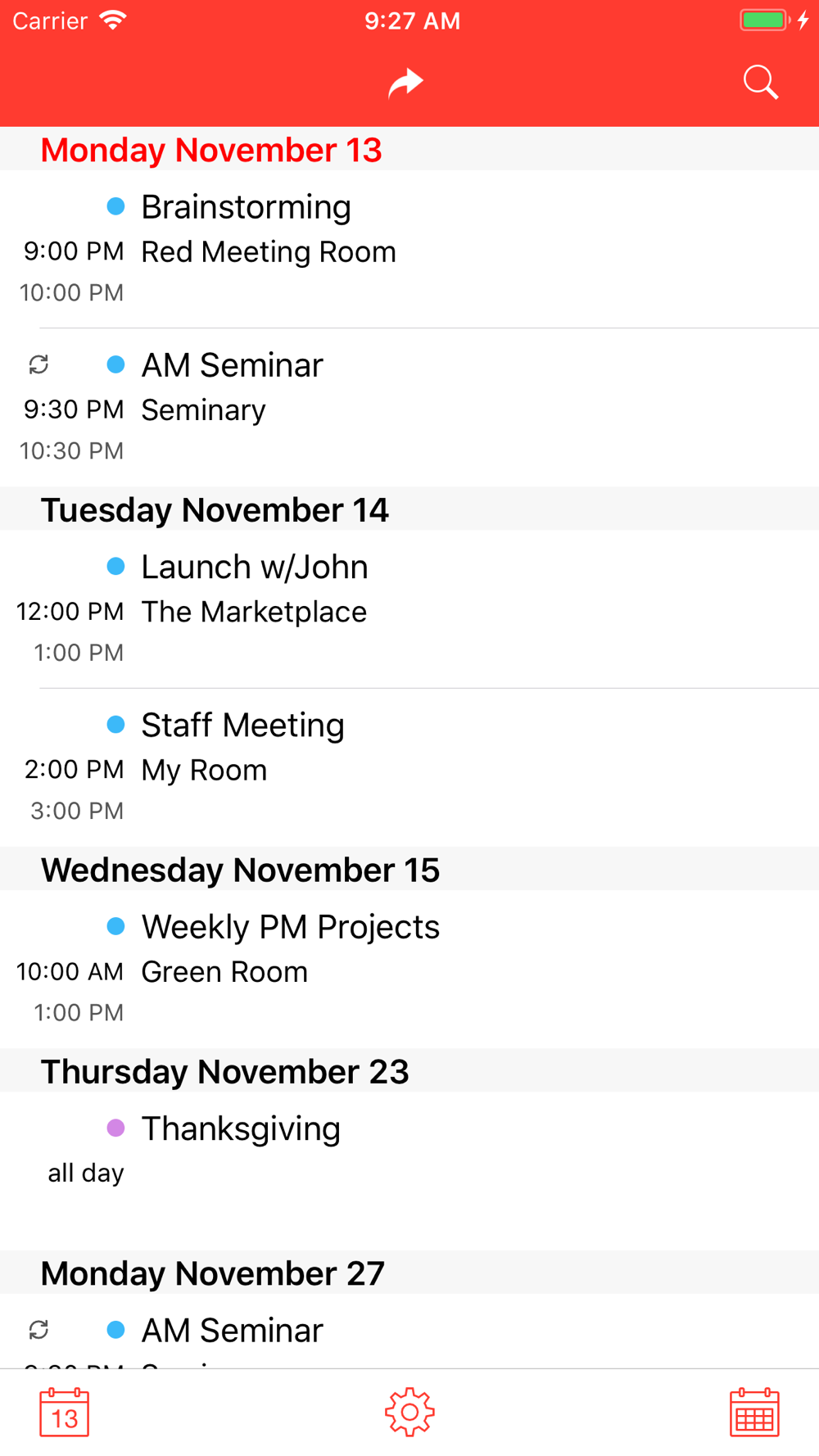Tap the repeat icon beside AM Seminar Nov 13
This screenshot has height=1456, width=819.
coord(38,364)
